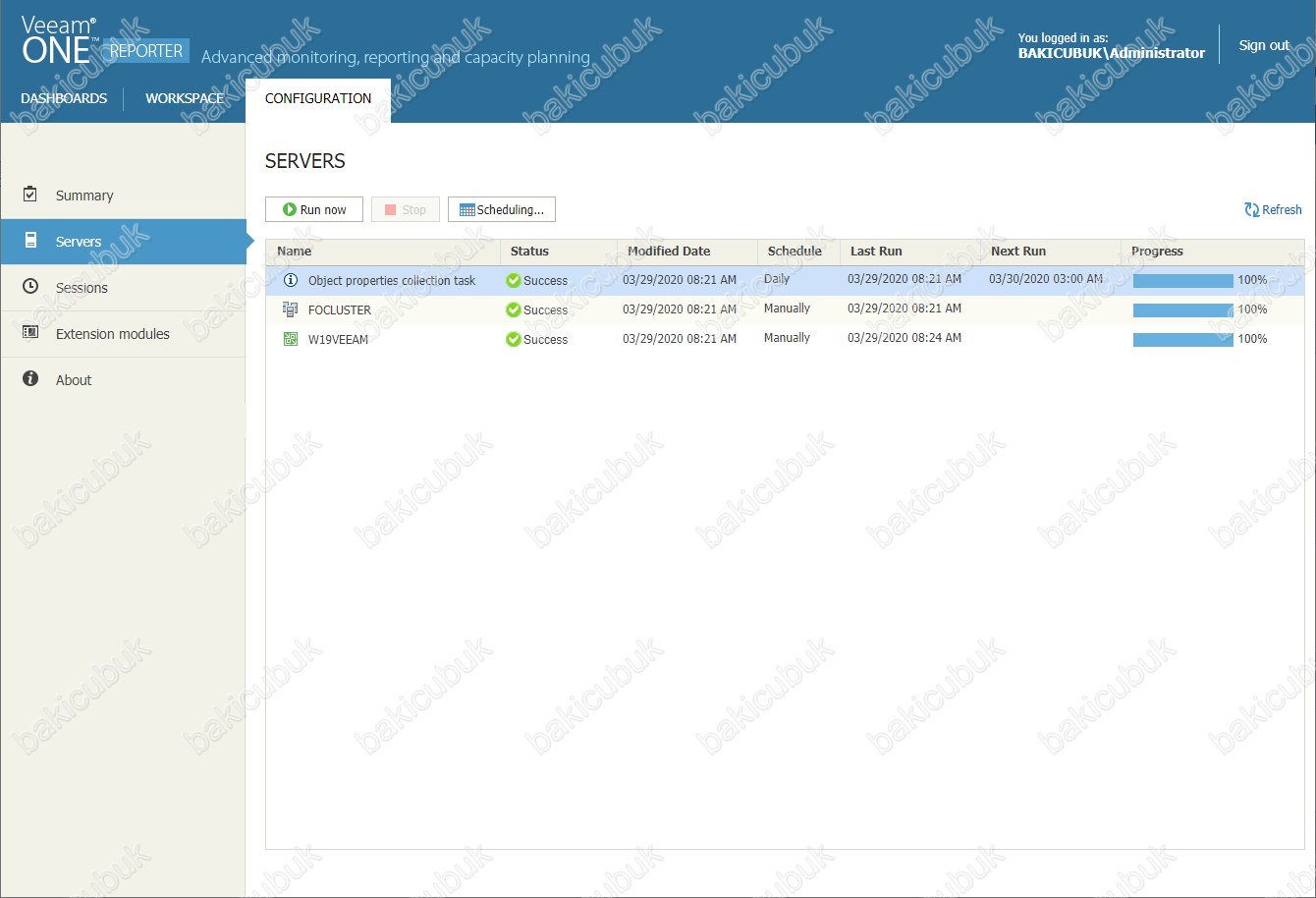Switch to the Workspace tab
Viewport: 1316px width, 898px height.
click(x=185, y=98)
